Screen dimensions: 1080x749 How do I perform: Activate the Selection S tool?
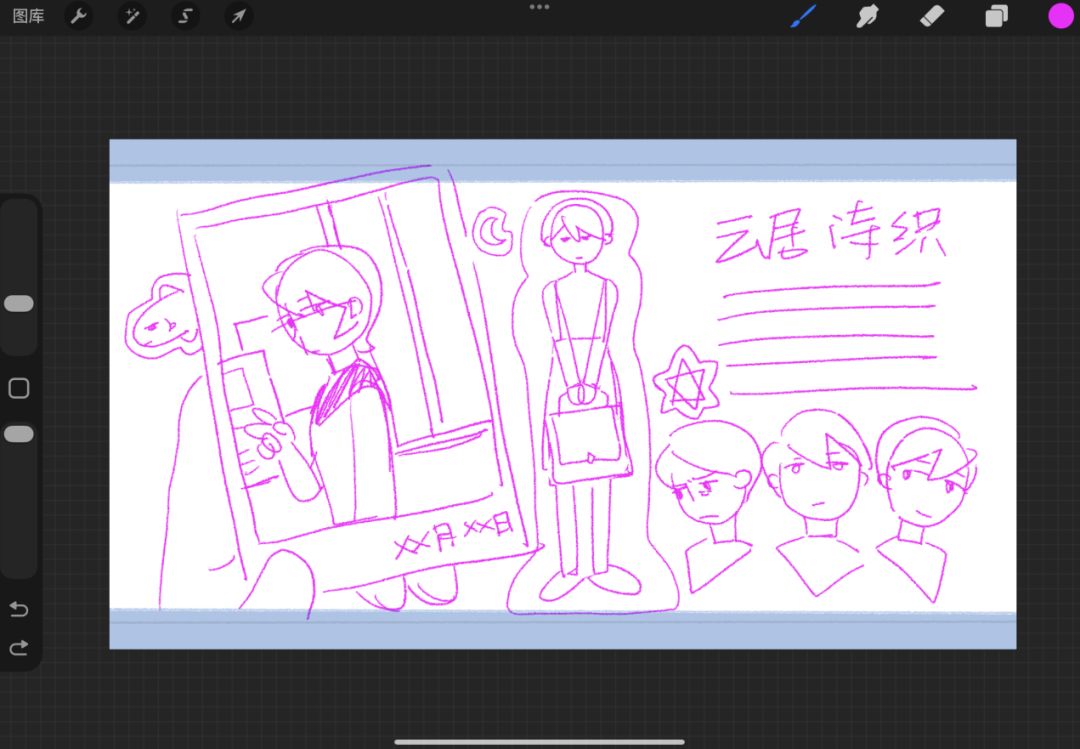185,16
